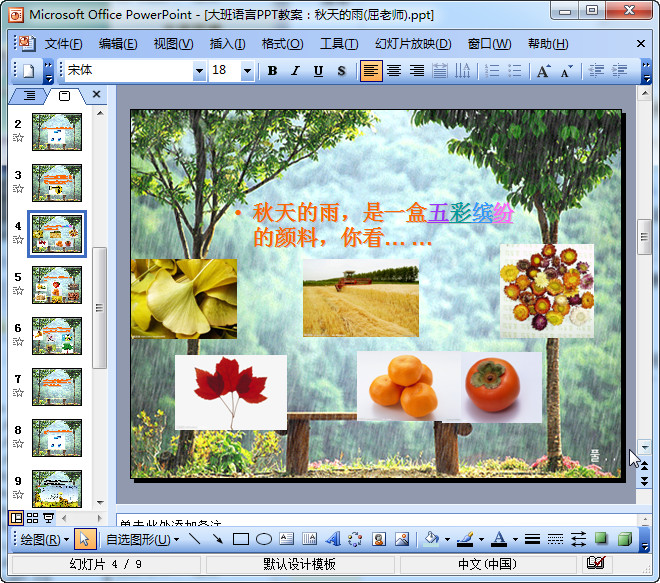Toggle Underline formatting
This screenshot has height=583, width=660.
point(318,70)
